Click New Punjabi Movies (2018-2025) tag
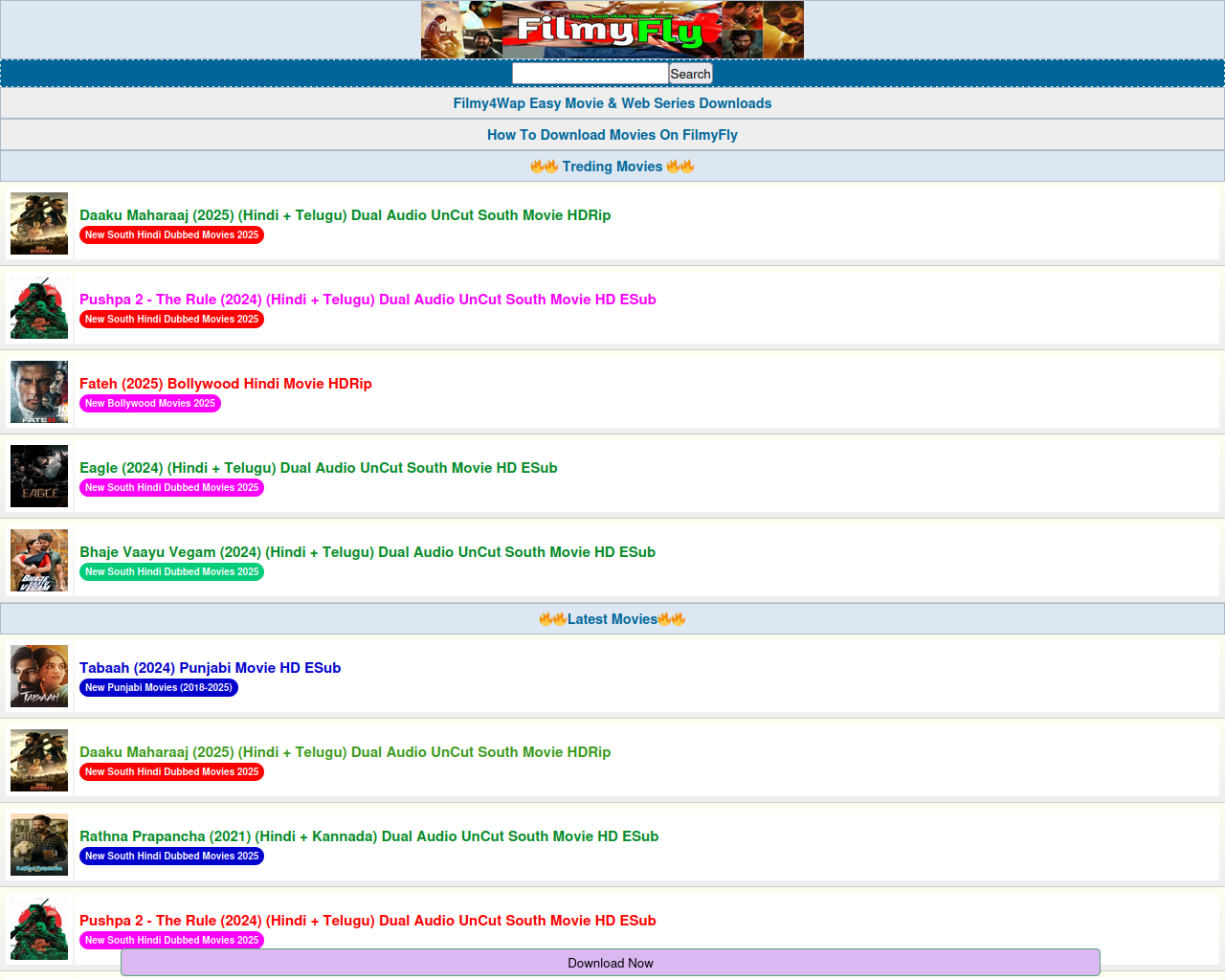This screenshot has width=1225, height=980. [x=159, y=688]
